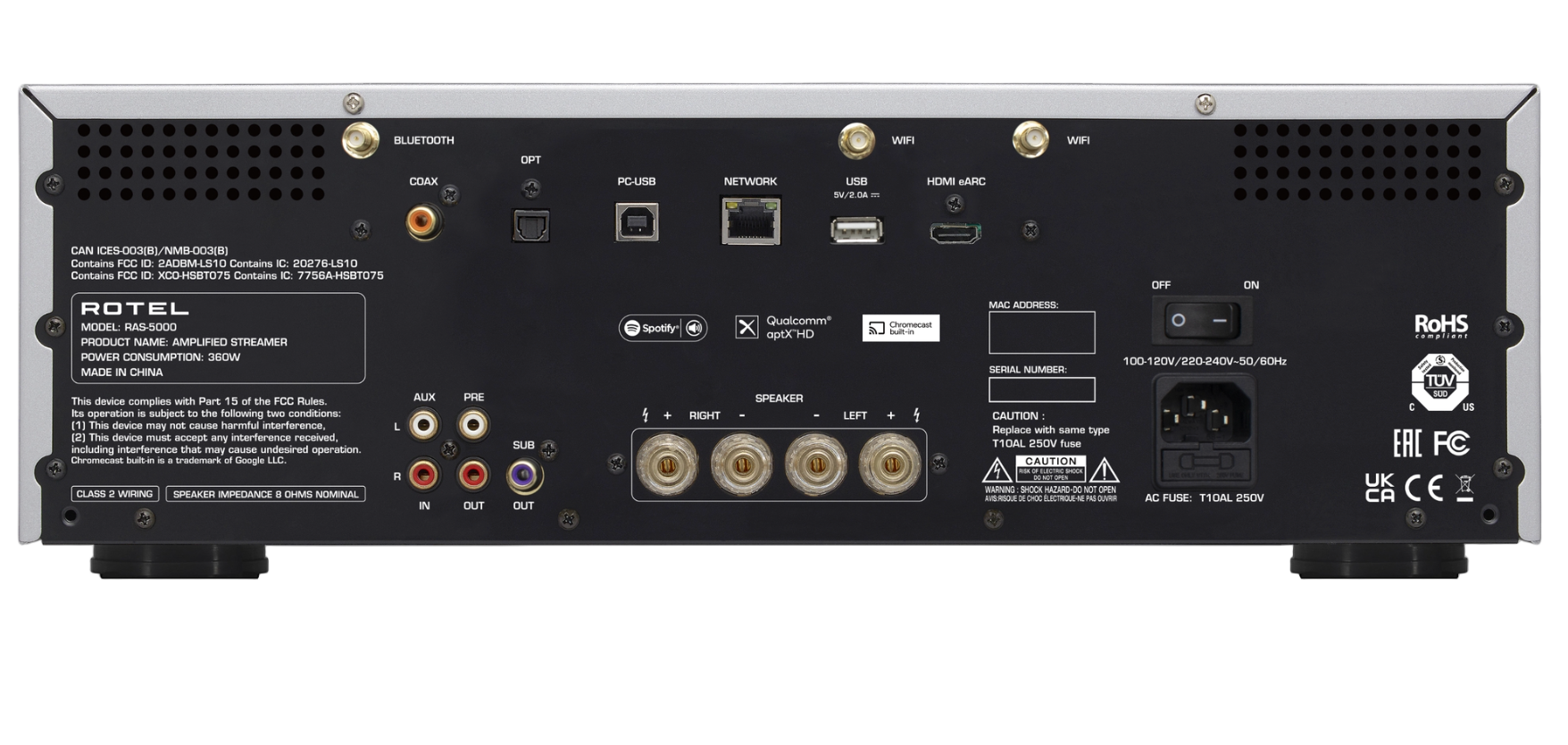
Task: Click the EAC certification mark
Action: [x=1407, y=443]
